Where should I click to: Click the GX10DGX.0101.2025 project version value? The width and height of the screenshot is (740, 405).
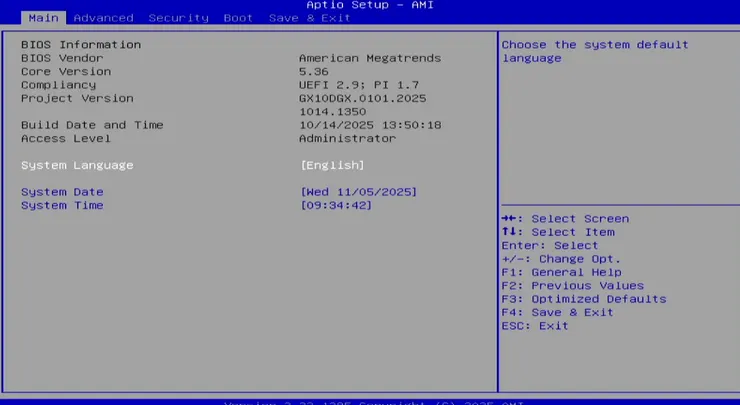pos(362,98)
